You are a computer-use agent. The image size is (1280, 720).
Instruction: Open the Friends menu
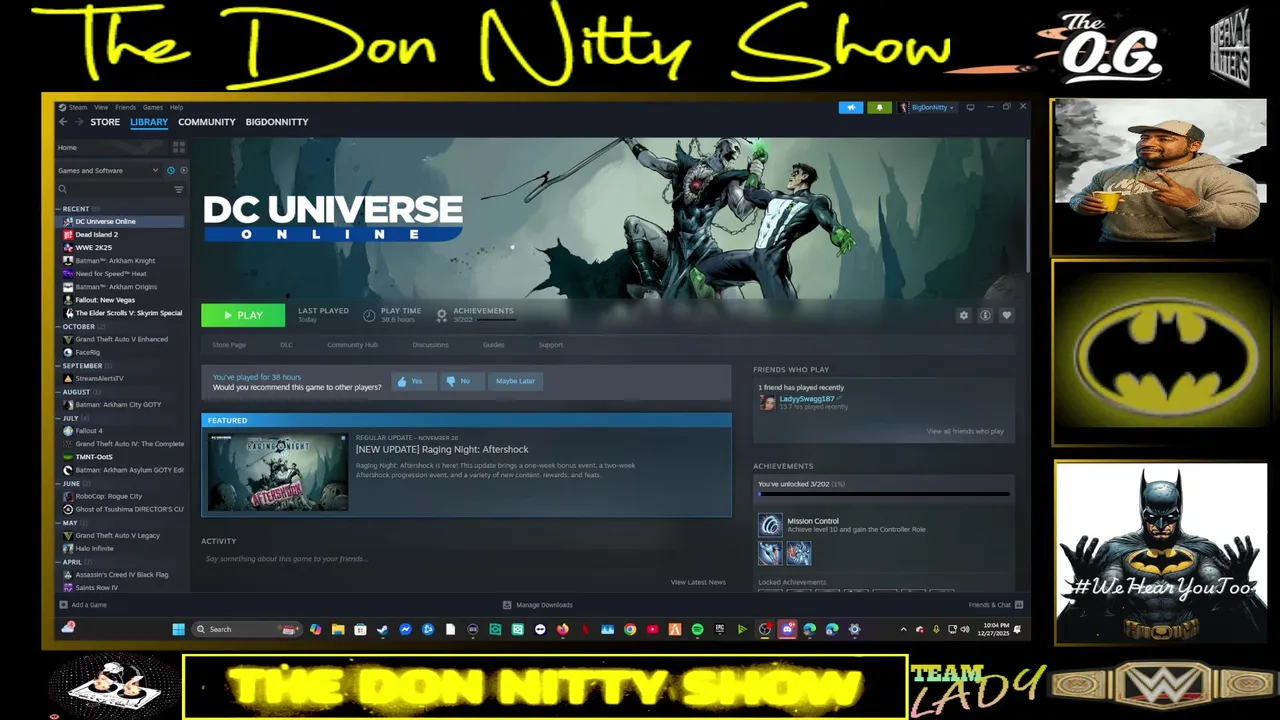coord(125,107)
